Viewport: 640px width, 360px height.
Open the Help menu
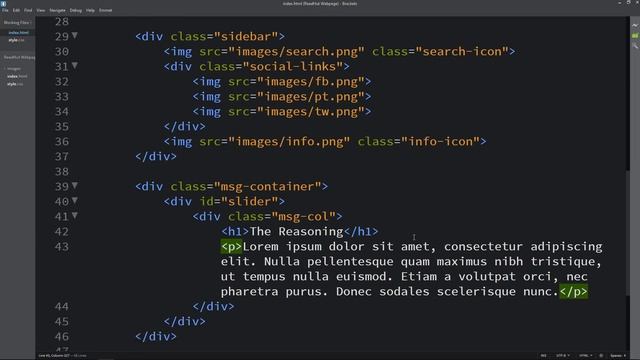click(x=90, y=10)
